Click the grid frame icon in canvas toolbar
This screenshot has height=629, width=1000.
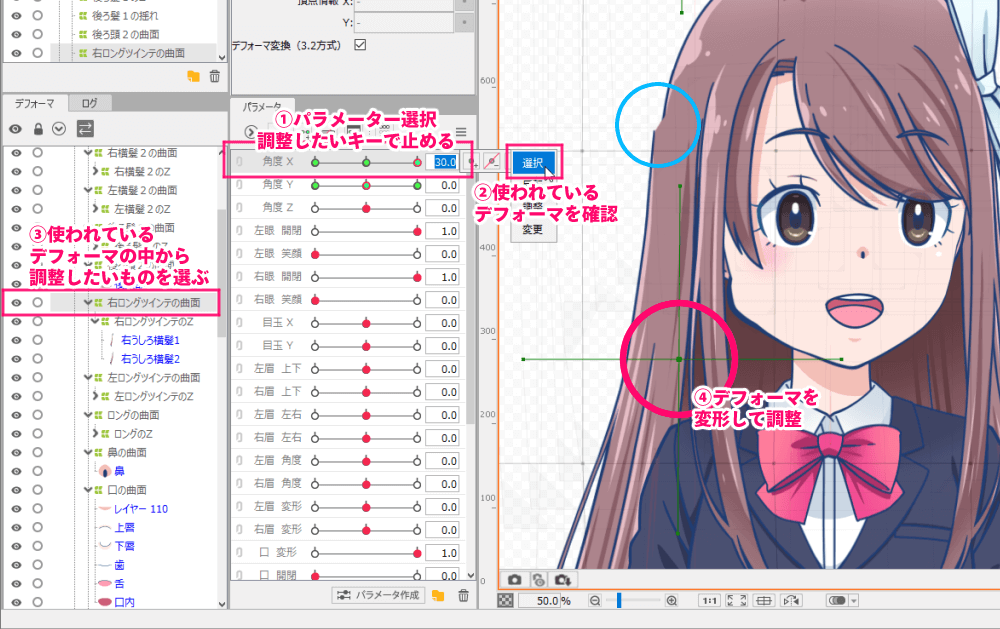coord(764,600)
